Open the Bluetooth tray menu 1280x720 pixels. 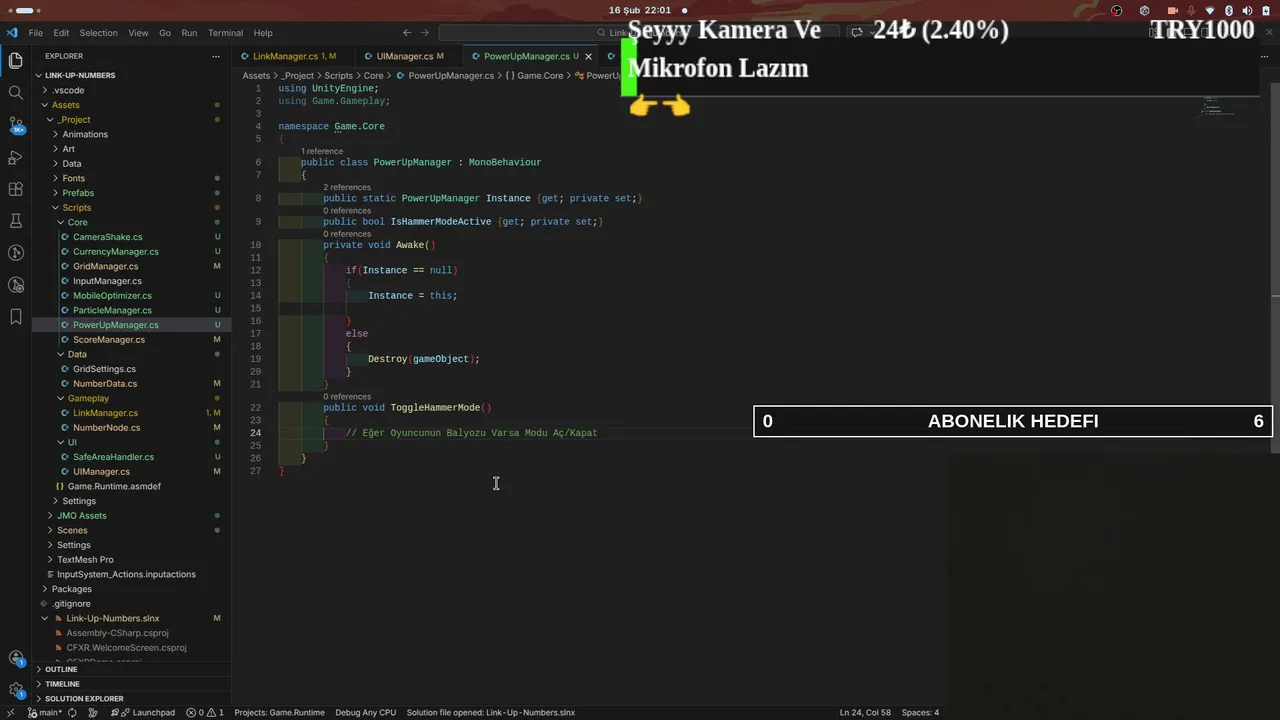1229,10
